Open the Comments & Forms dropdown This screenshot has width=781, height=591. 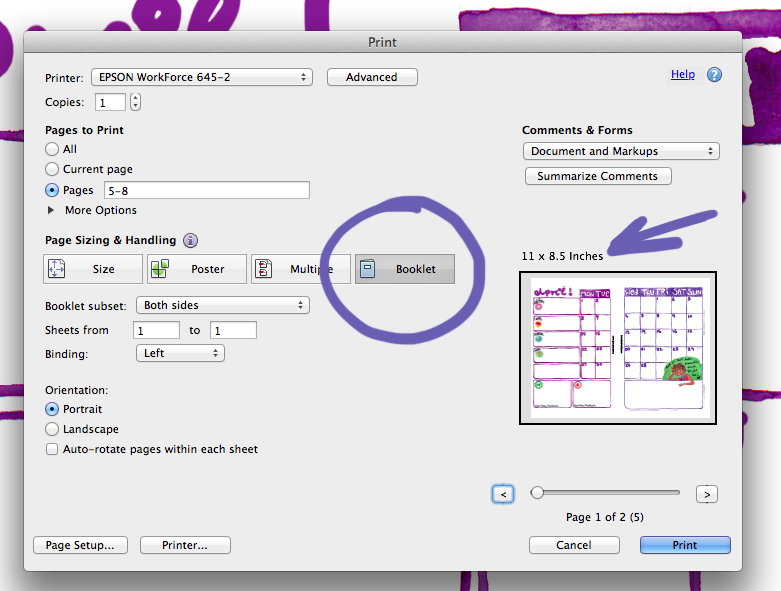click(620, 151)
